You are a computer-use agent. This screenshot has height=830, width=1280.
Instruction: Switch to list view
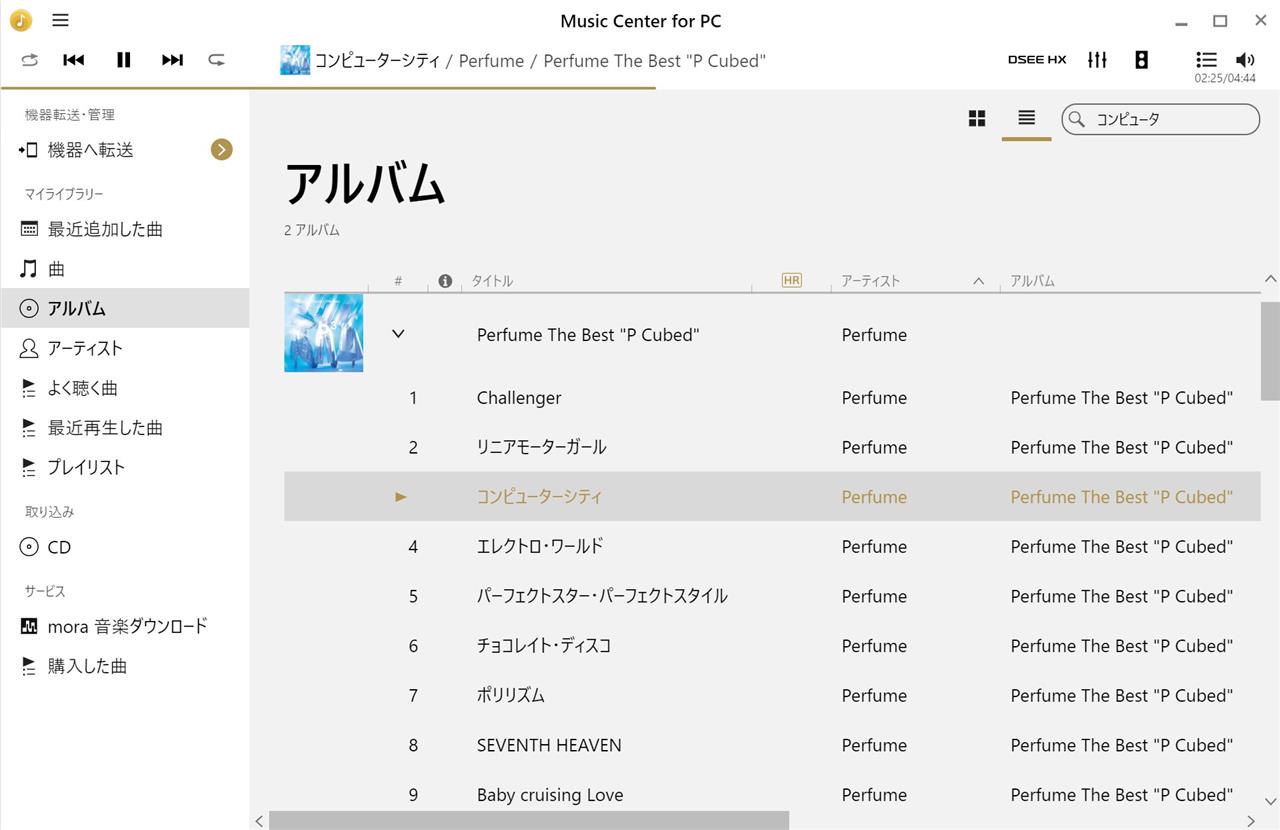(1026, 118)
